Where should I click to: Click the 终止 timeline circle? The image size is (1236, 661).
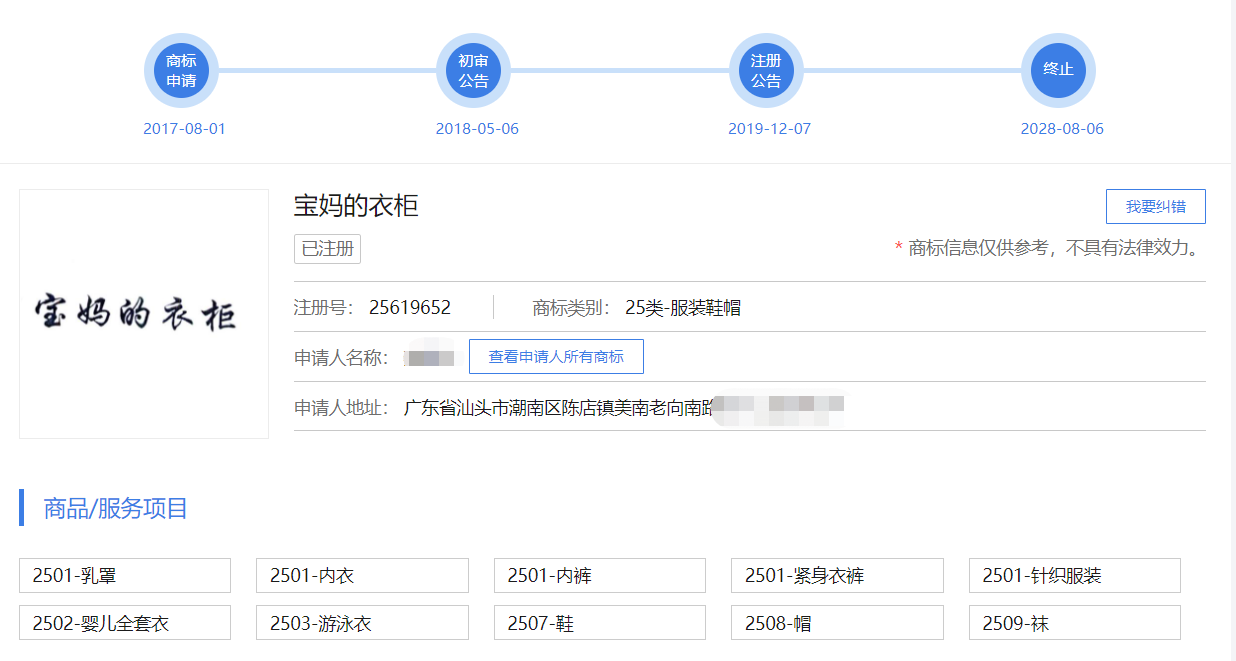coord(1058,71)
